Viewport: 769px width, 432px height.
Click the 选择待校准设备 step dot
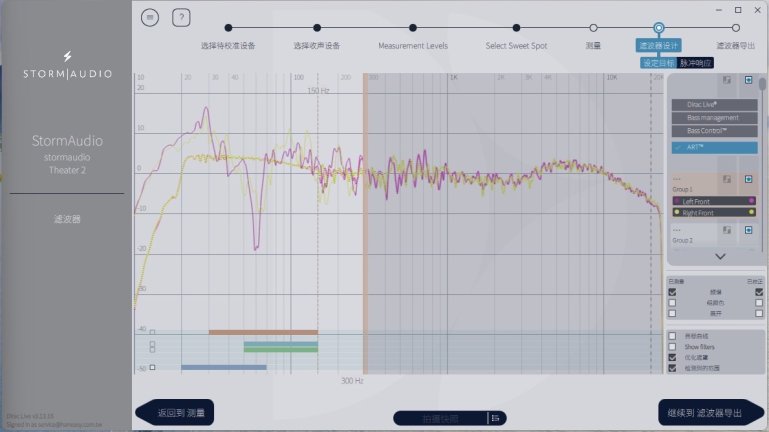228,28
